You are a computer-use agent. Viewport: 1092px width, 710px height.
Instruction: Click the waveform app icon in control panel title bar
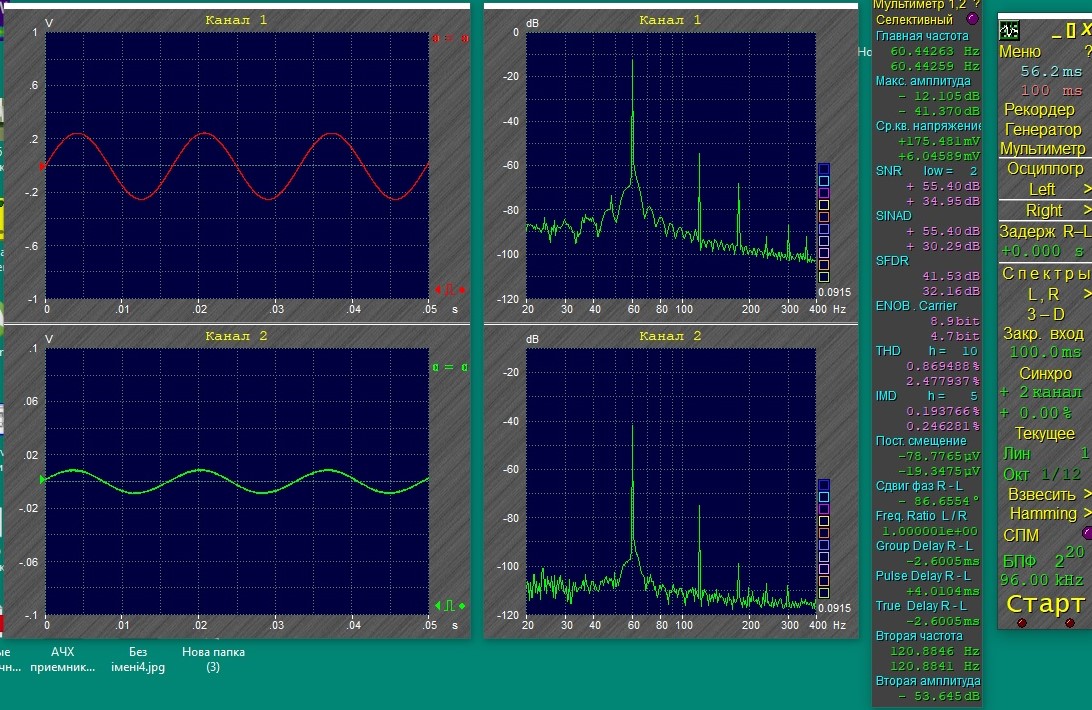tap(1009, 31)
